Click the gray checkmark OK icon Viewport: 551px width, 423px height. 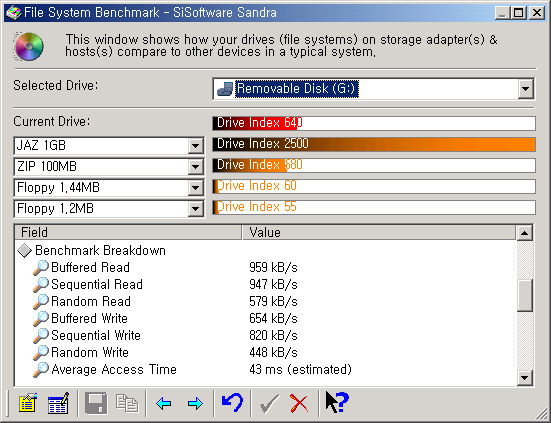(270, 403)
